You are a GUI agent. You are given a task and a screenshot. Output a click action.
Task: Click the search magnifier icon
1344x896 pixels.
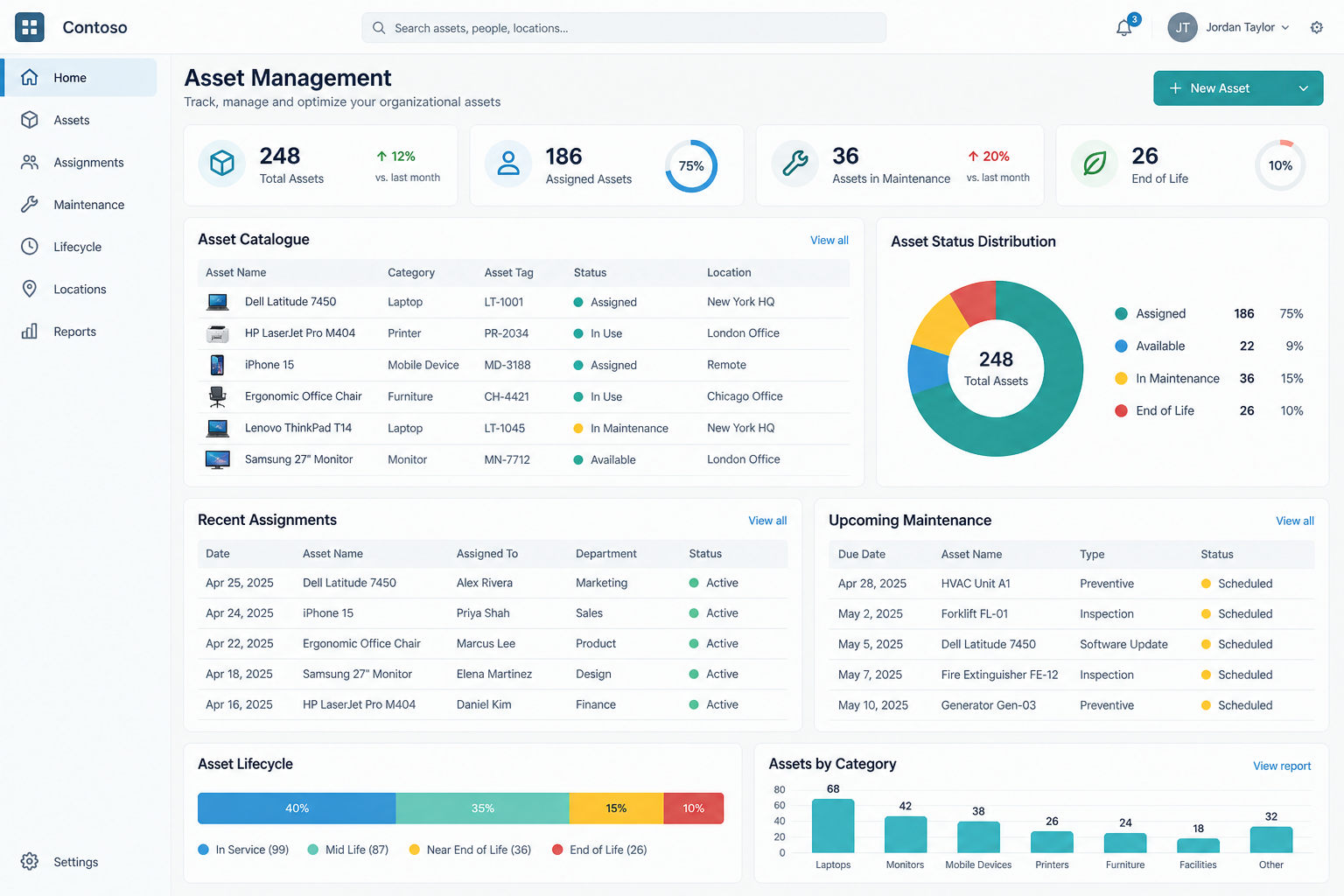click(379, 28)
